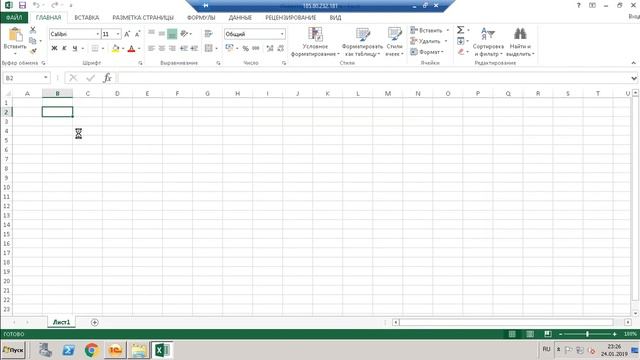The height and width of the screenshot is (360, 640).
Task: Click the cell borders icon
Action: click(x=95, y=49)
